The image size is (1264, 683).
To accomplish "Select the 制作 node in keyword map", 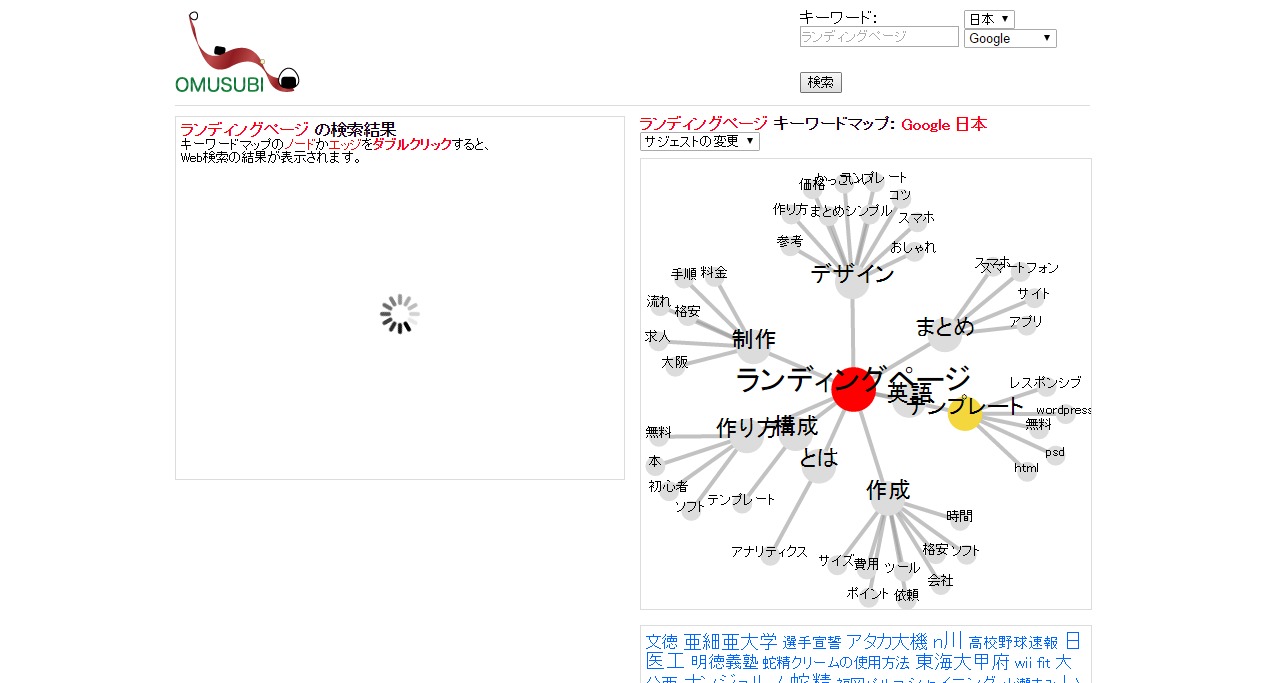I will [754, 346].
